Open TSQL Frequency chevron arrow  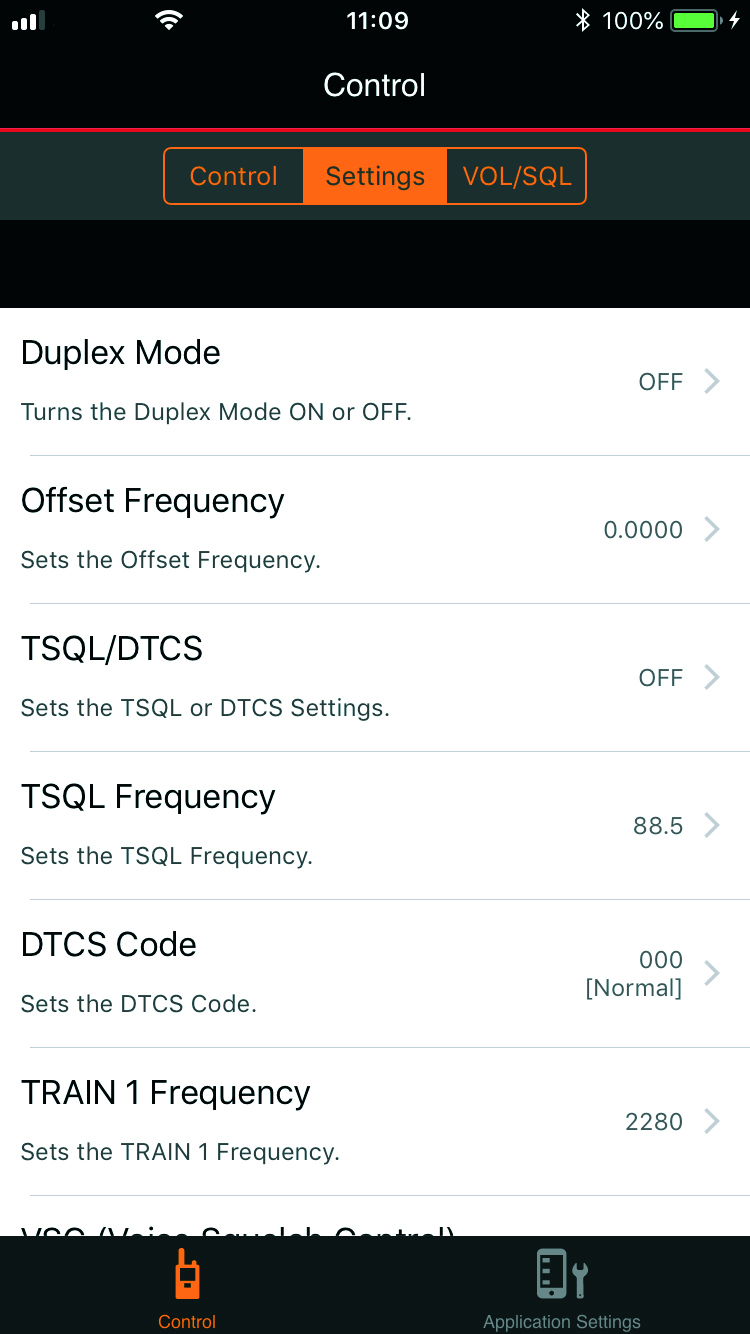[x=712, y=825]
